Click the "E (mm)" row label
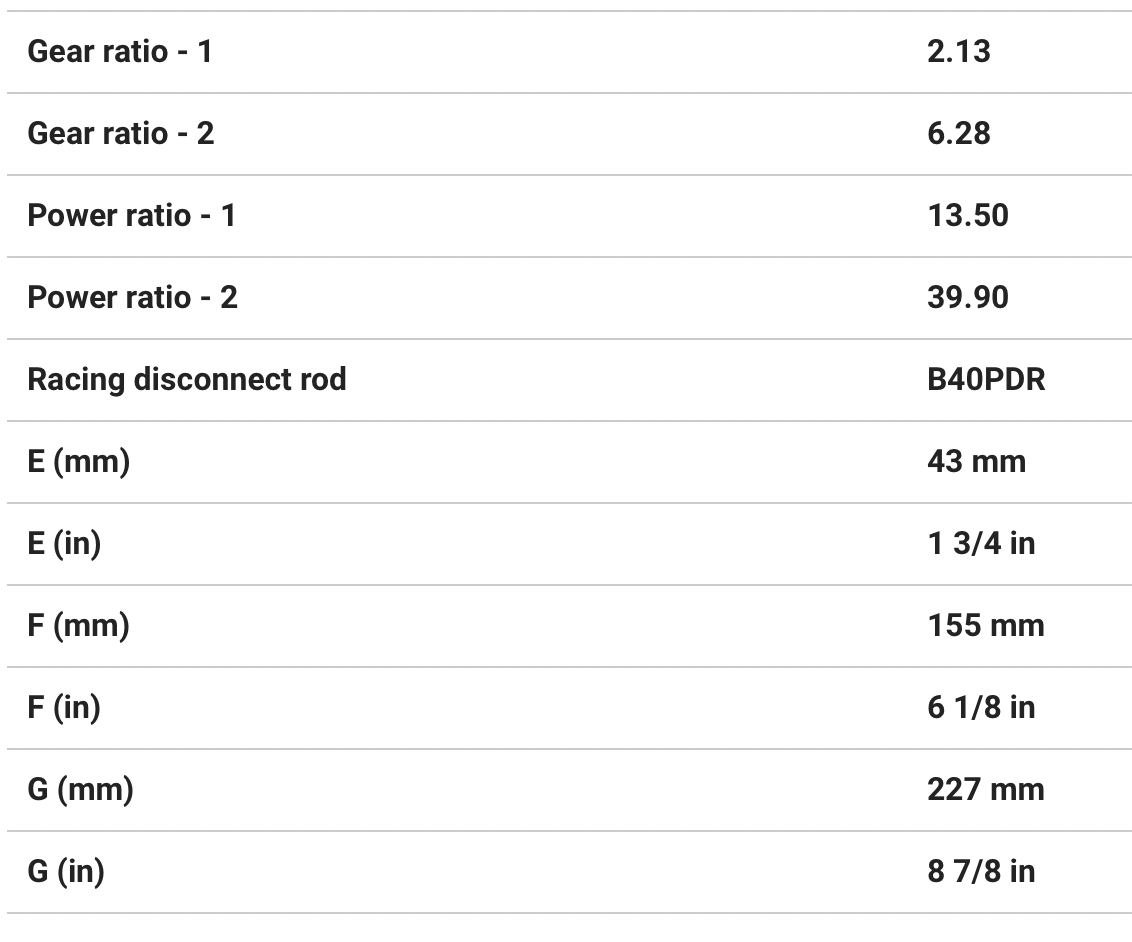Screen dimensions: 1132x942 [78, 462]
